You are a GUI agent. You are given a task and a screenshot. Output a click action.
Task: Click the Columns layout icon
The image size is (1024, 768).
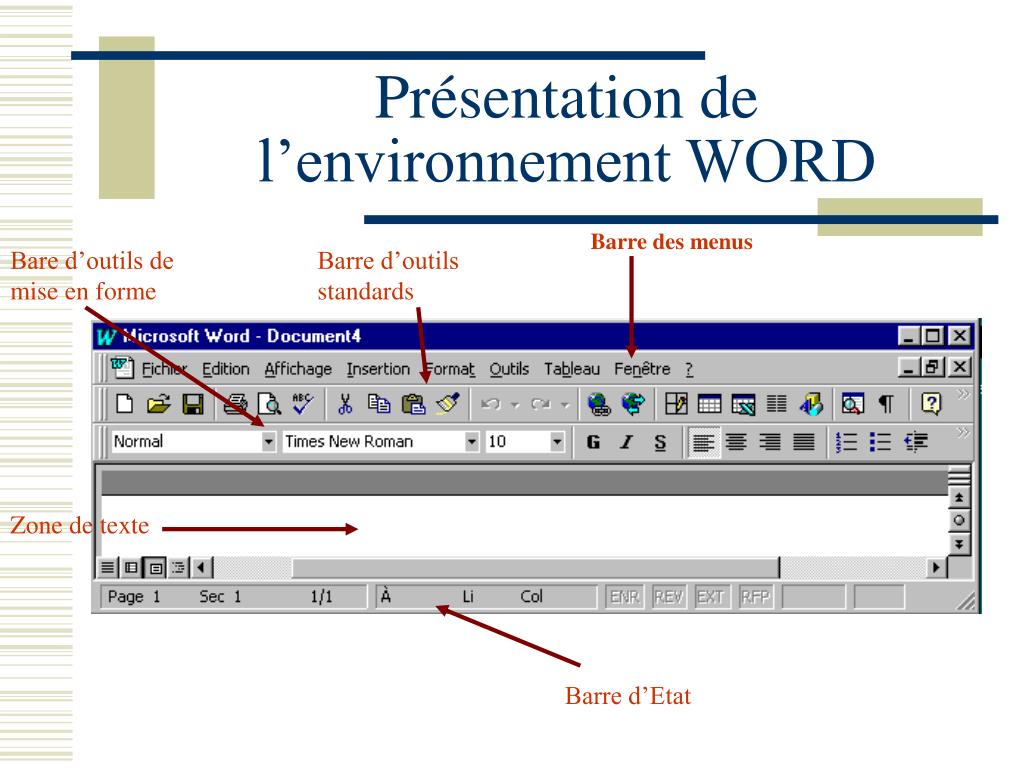click(776, 404)
